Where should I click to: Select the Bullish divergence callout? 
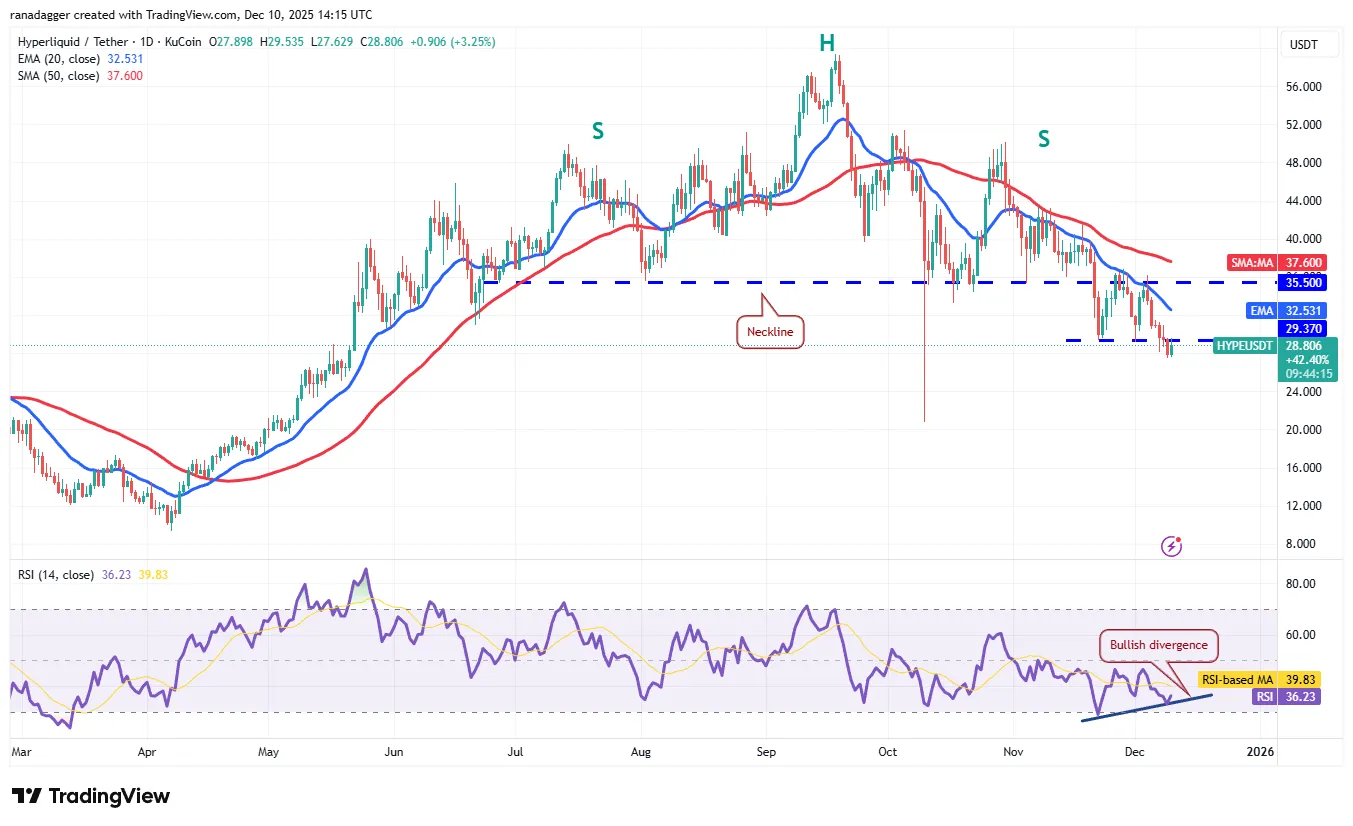(1158, 645)
